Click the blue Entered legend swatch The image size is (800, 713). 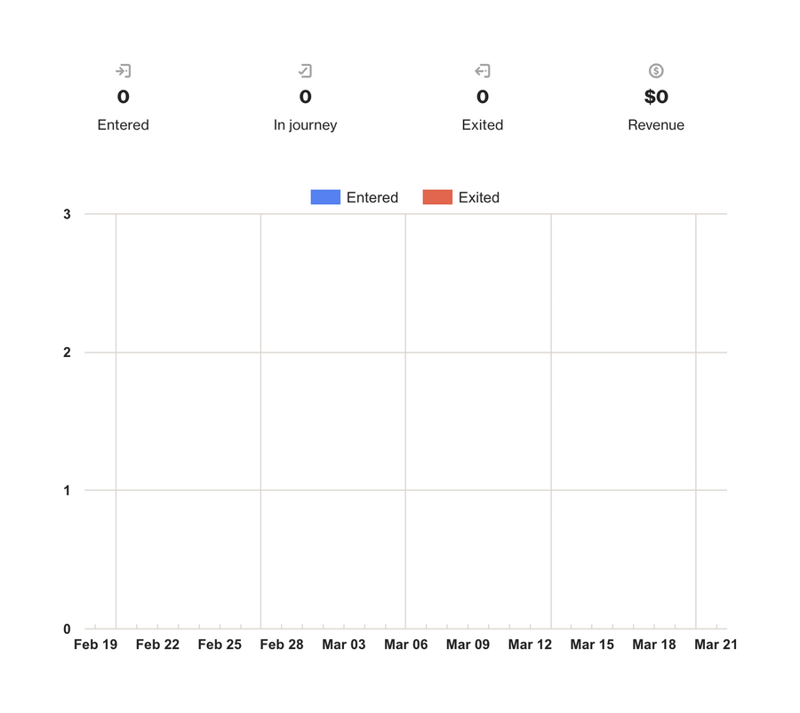point(324,197)
